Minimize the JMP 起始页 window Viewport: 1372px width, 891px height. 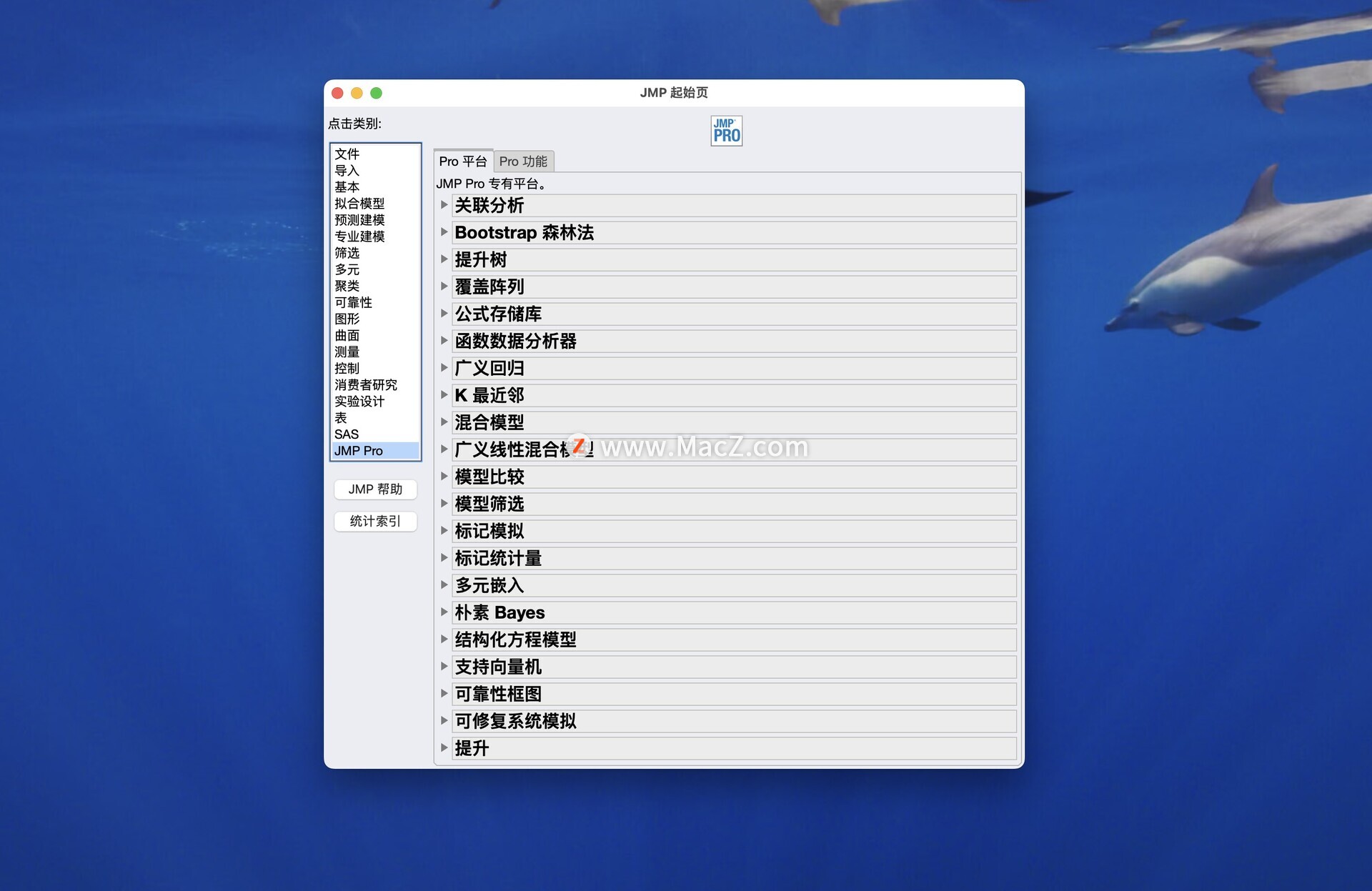[x=357, y=93]
